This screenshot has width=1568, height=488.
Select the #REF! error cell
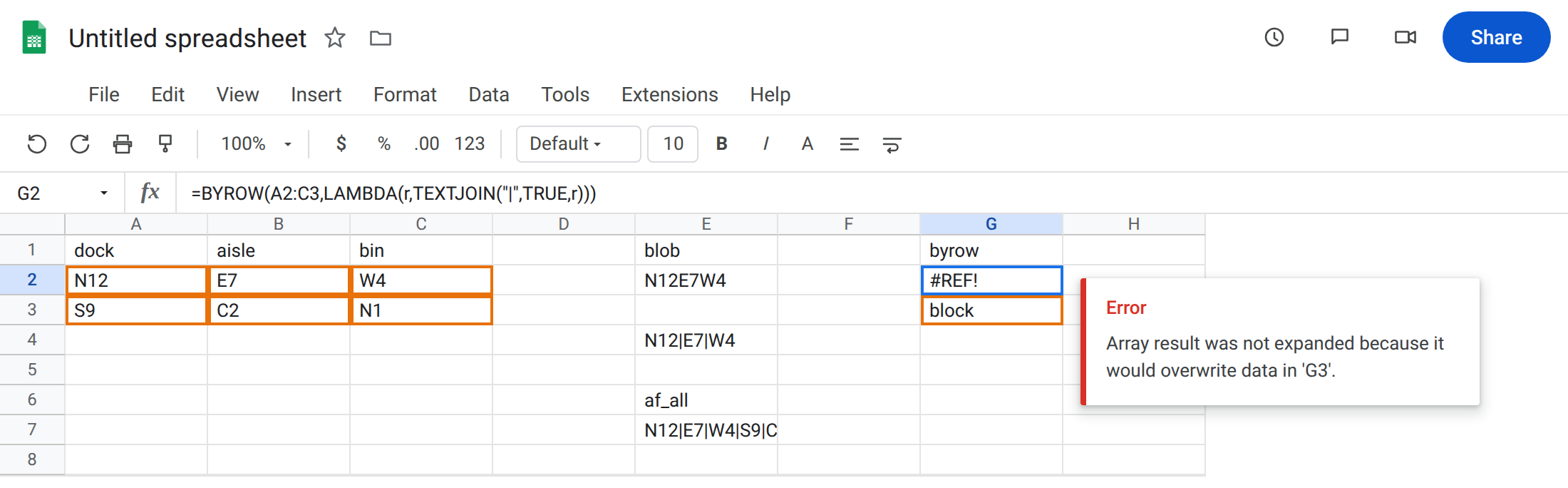(991, 280)
